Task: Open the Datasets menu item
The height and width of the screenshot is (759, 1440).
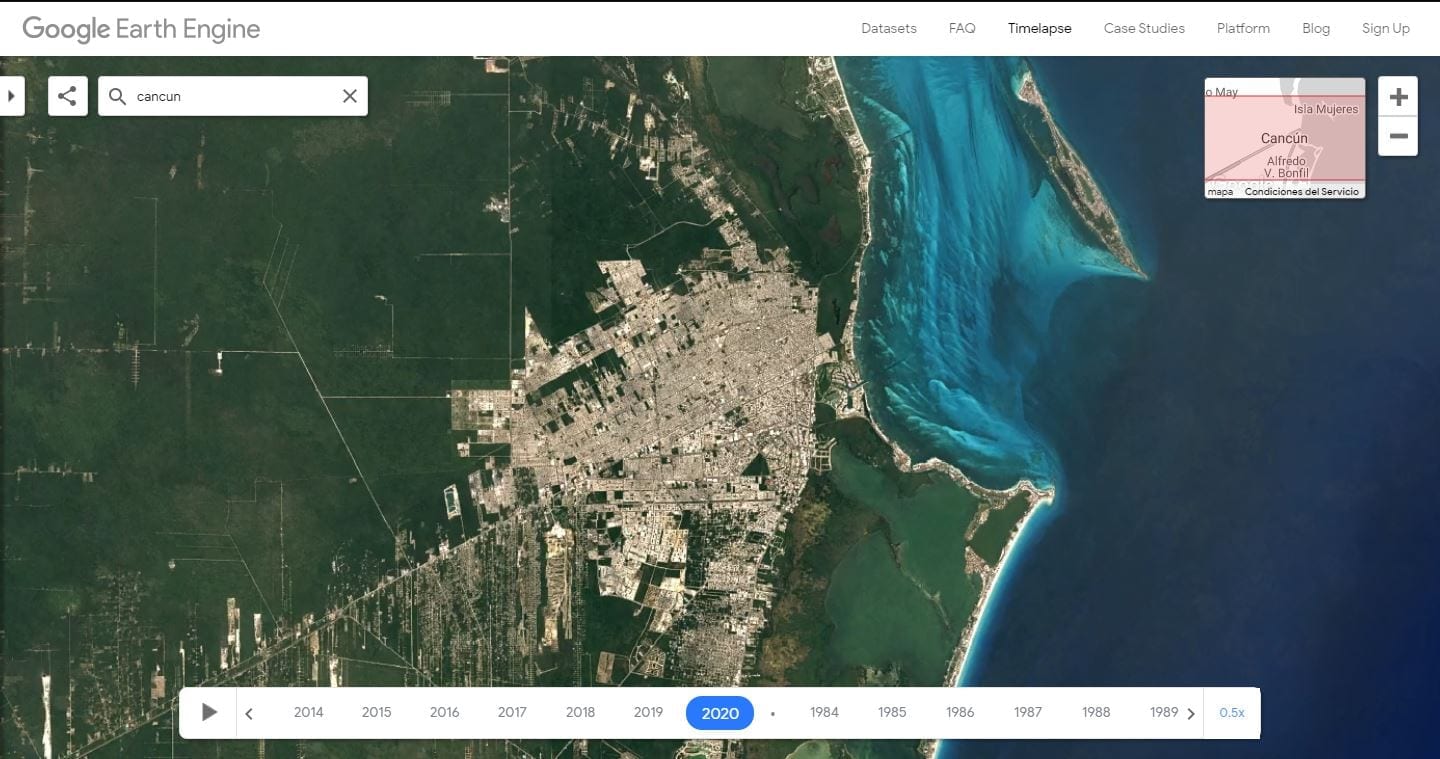Action: tap(888, 28)
